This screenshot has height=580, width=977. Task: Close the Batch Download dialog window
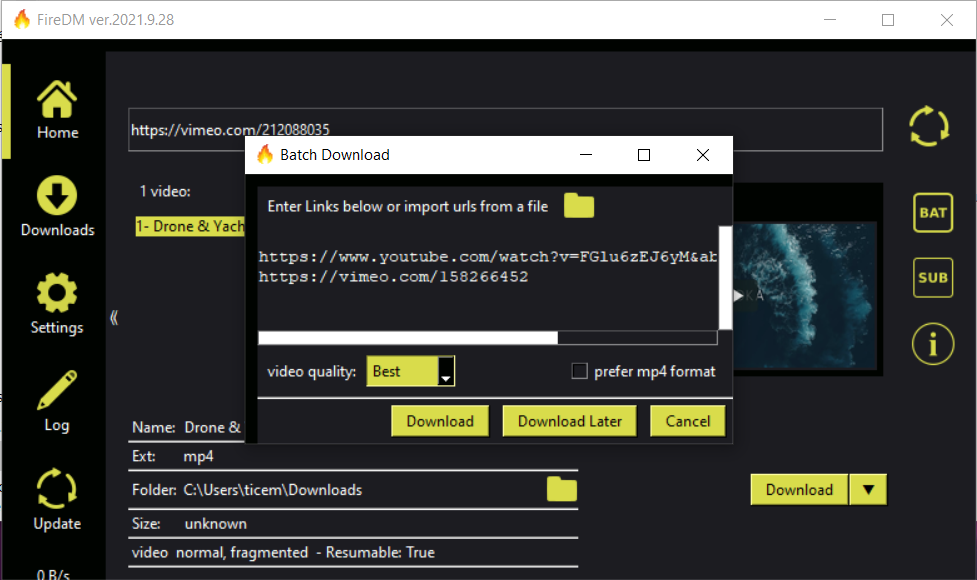pos(703,155)
